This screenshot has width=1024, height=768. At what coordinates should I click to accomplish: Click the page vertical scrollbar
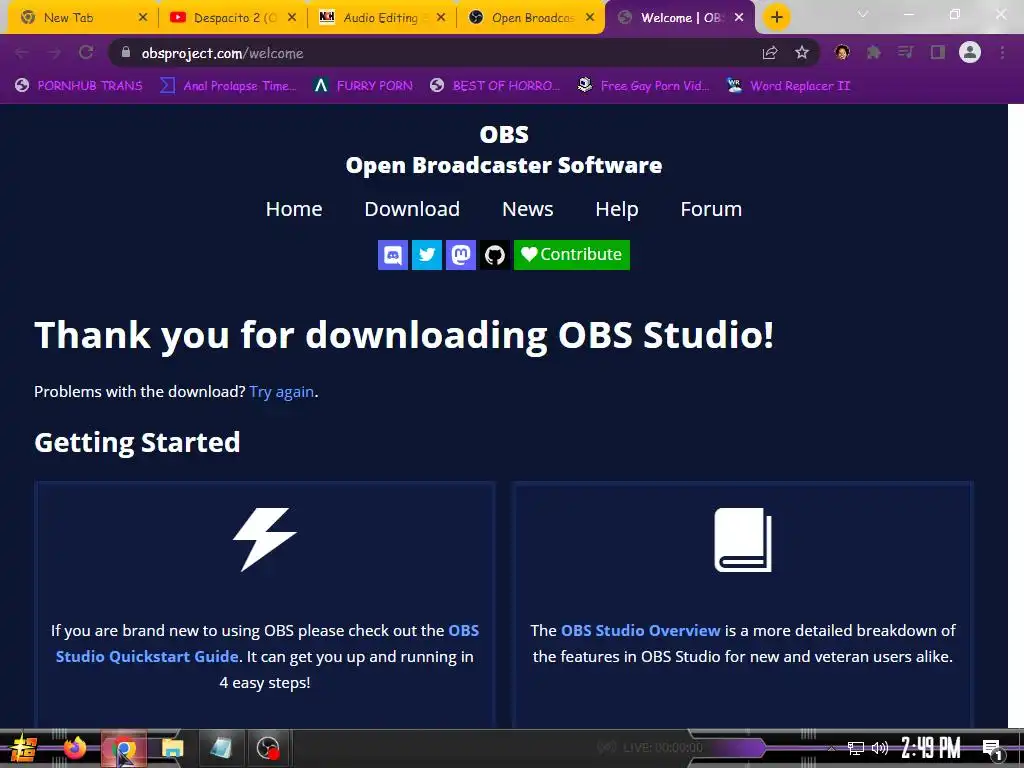pyautogui.click(x=1016, y=416)
